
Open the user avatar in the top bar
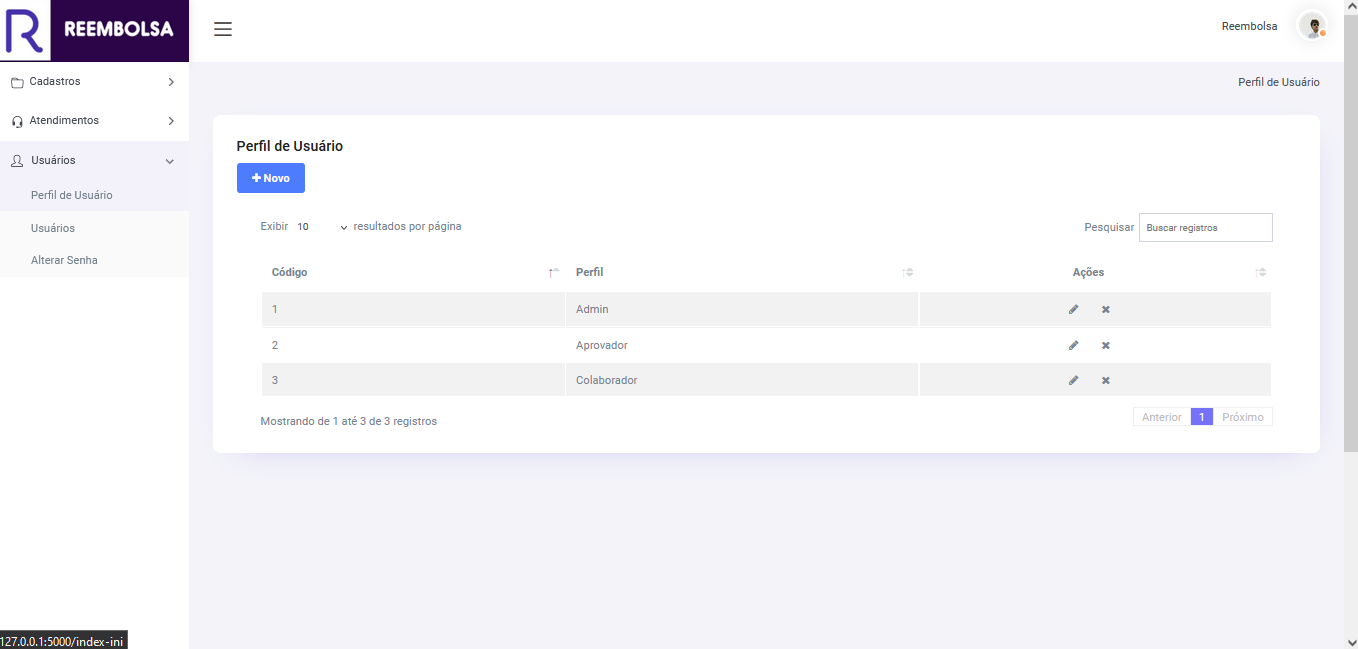(x=1312, y=26)
